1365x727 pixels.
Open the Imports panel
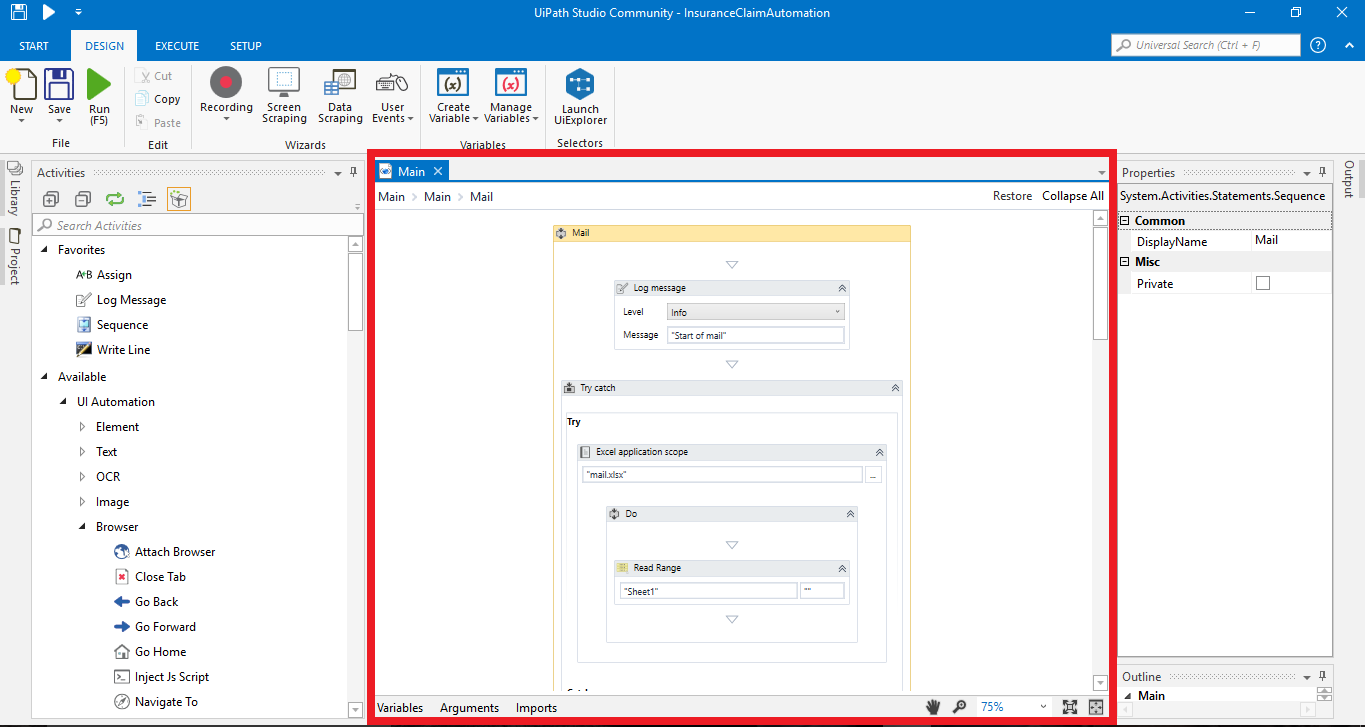pyautogui.click(x=536, y=708)
